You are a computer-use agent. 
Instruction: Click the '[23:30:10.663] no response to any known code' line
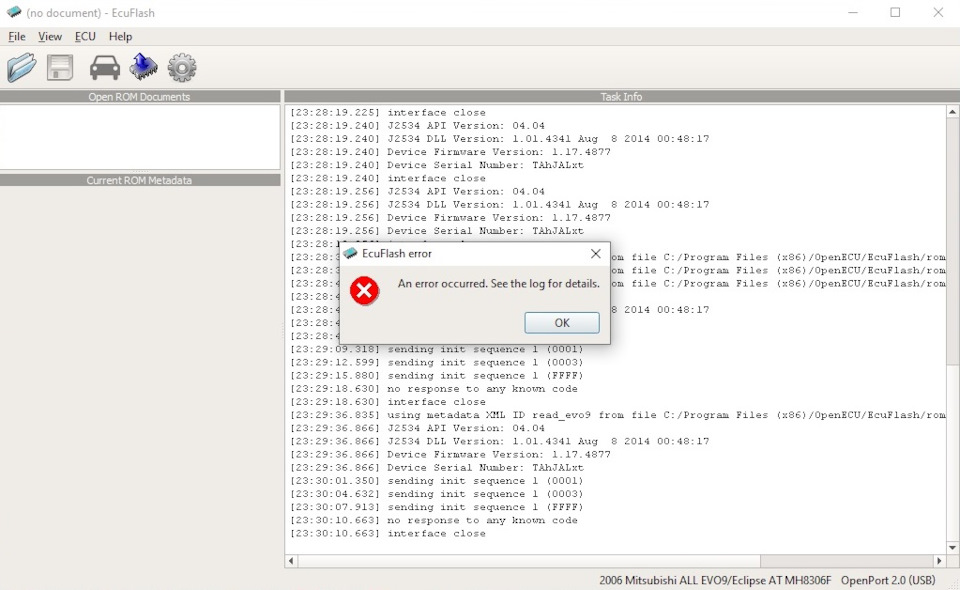coord(433,520)
